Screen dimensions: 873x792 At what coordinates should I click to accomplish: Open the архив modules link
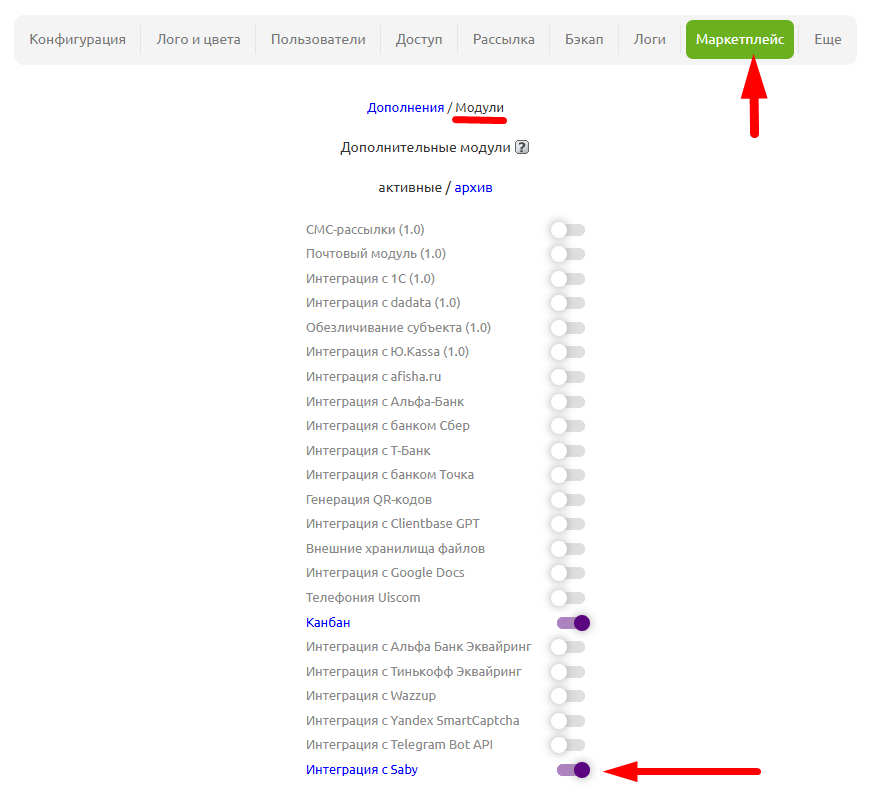tap(473, 187)
